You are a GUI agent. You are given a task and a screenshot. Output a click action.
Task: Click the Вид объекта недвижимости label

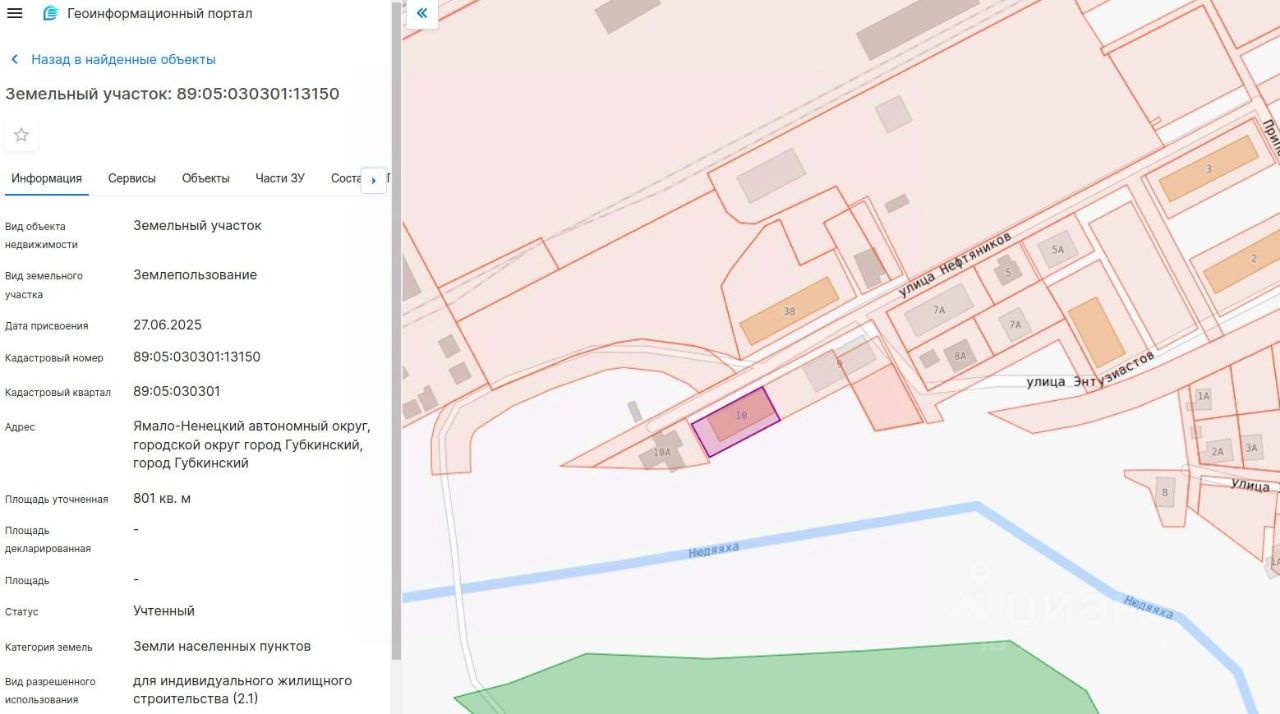point(41,235)
